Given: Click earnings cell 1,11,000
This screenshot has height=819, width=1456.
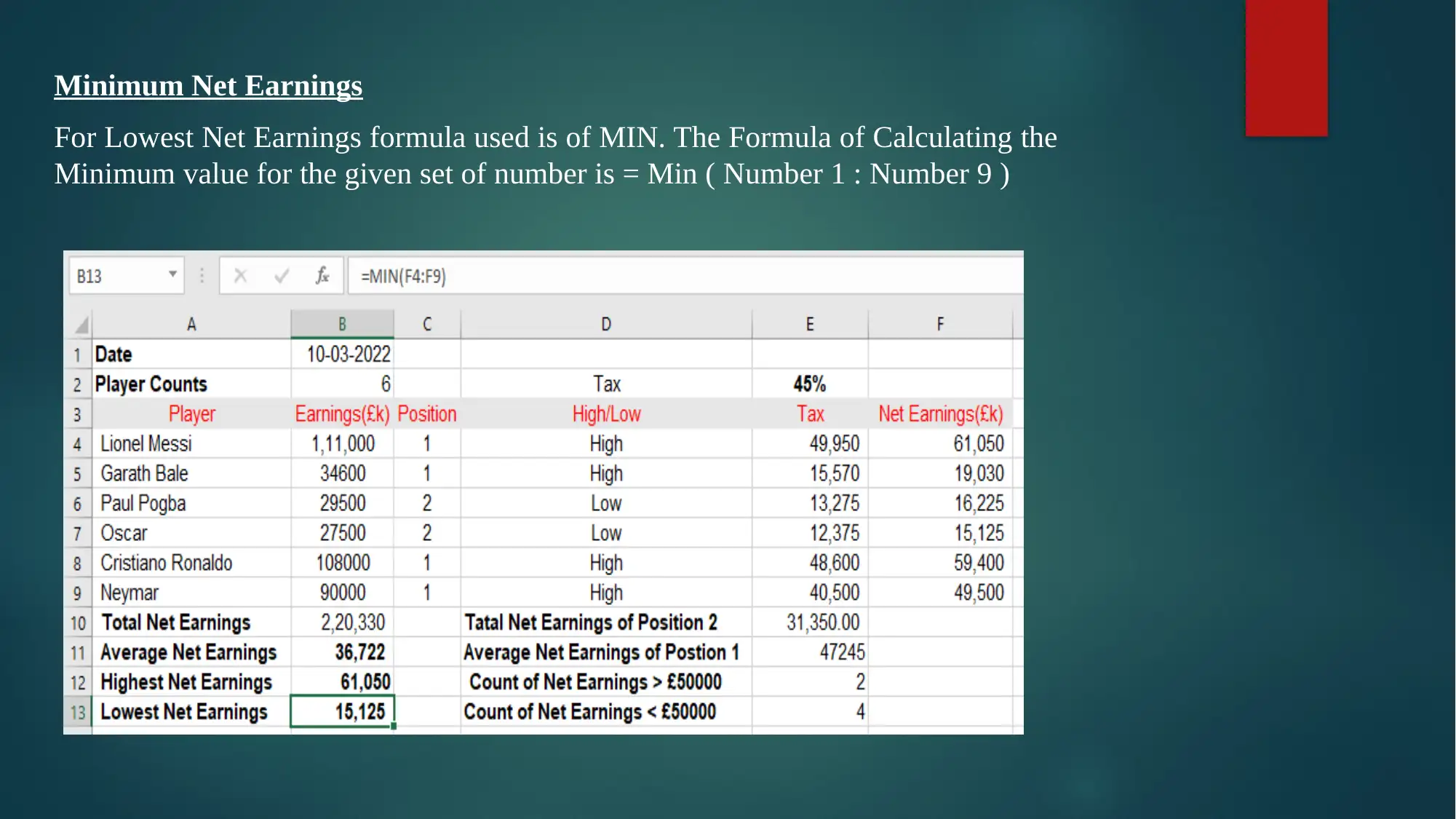Looking at the screenshot, I should pyautogui.click(x=342, y=444).
